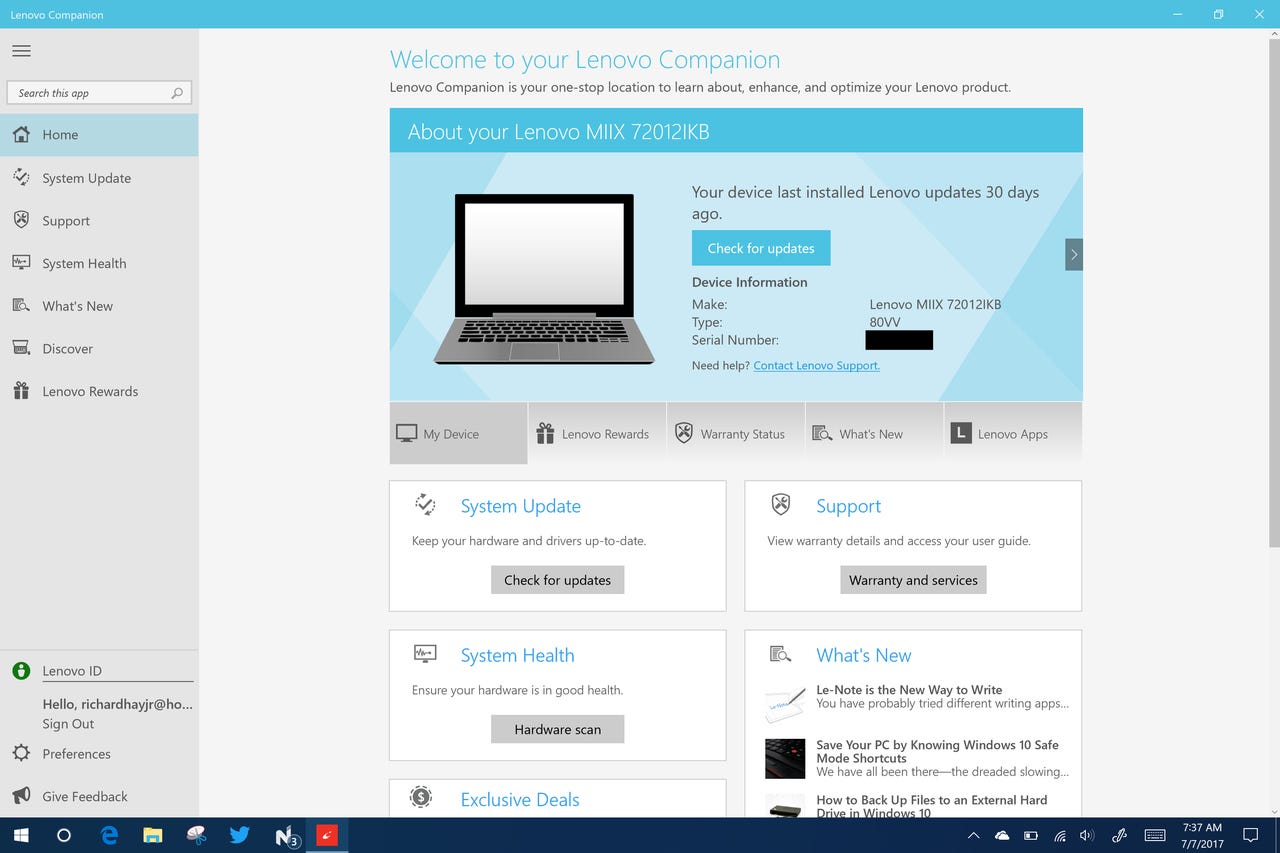Click Check for updates in the banner
1280x853 pixels.
(760, 247)
